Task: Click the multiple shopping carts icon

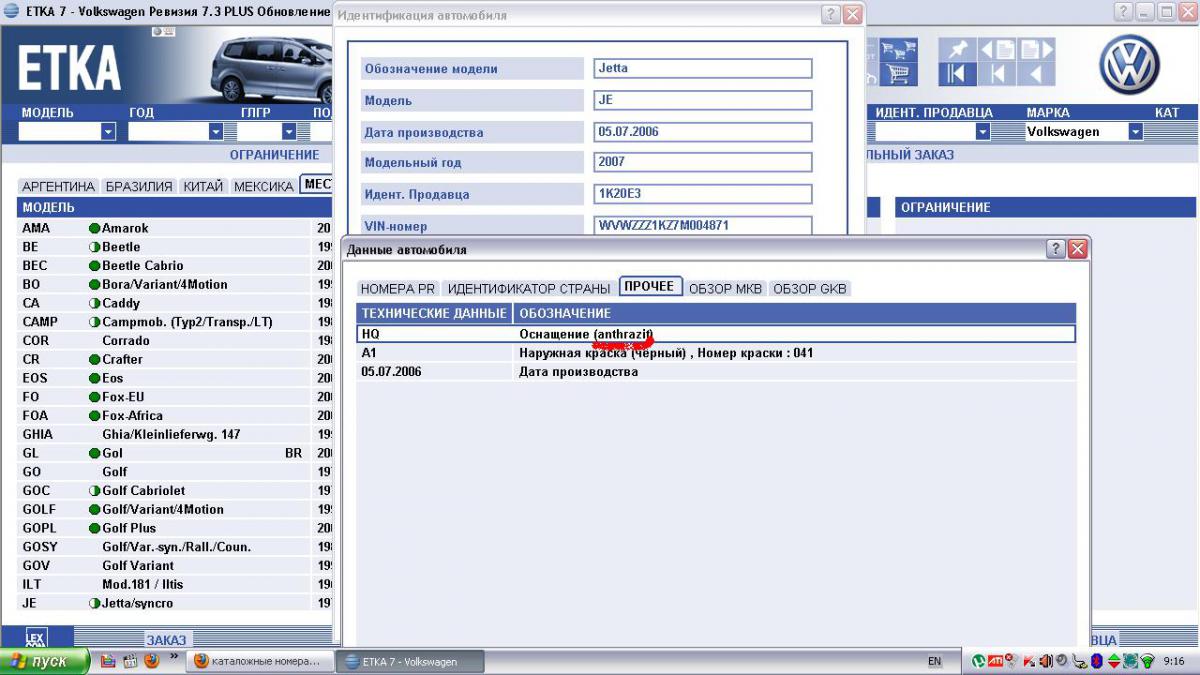Action: tap(899, 50)
